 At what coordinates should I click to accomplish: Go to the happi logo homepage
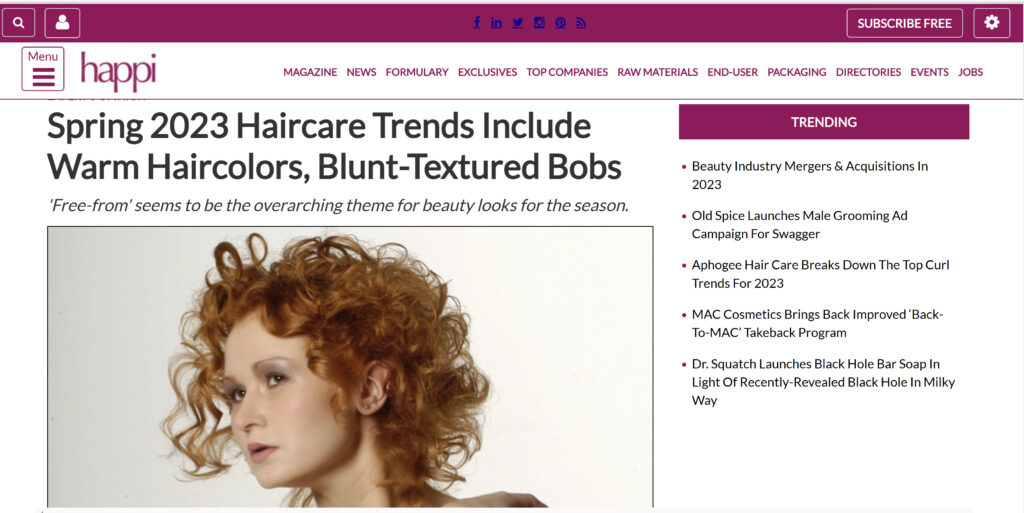point(118,72)
